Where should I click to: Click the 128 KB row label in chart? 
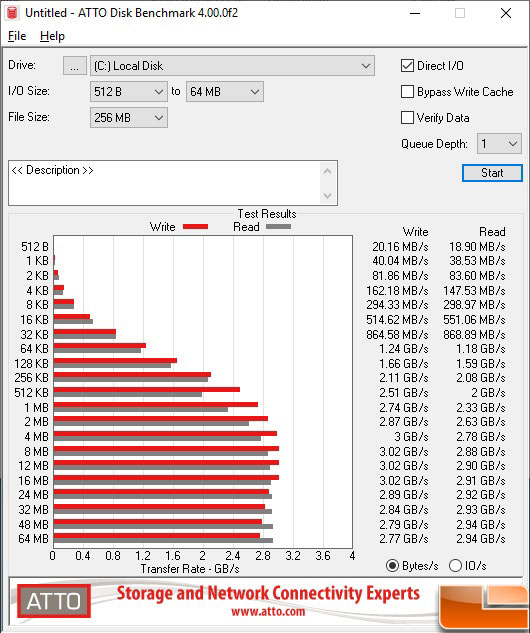click(31, 364)
